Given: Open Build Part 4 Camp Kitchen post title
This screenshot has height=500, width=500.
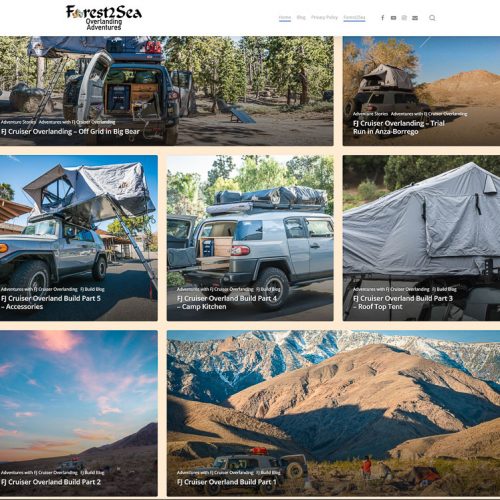Looking at the screenshot, I should (227, 302).
